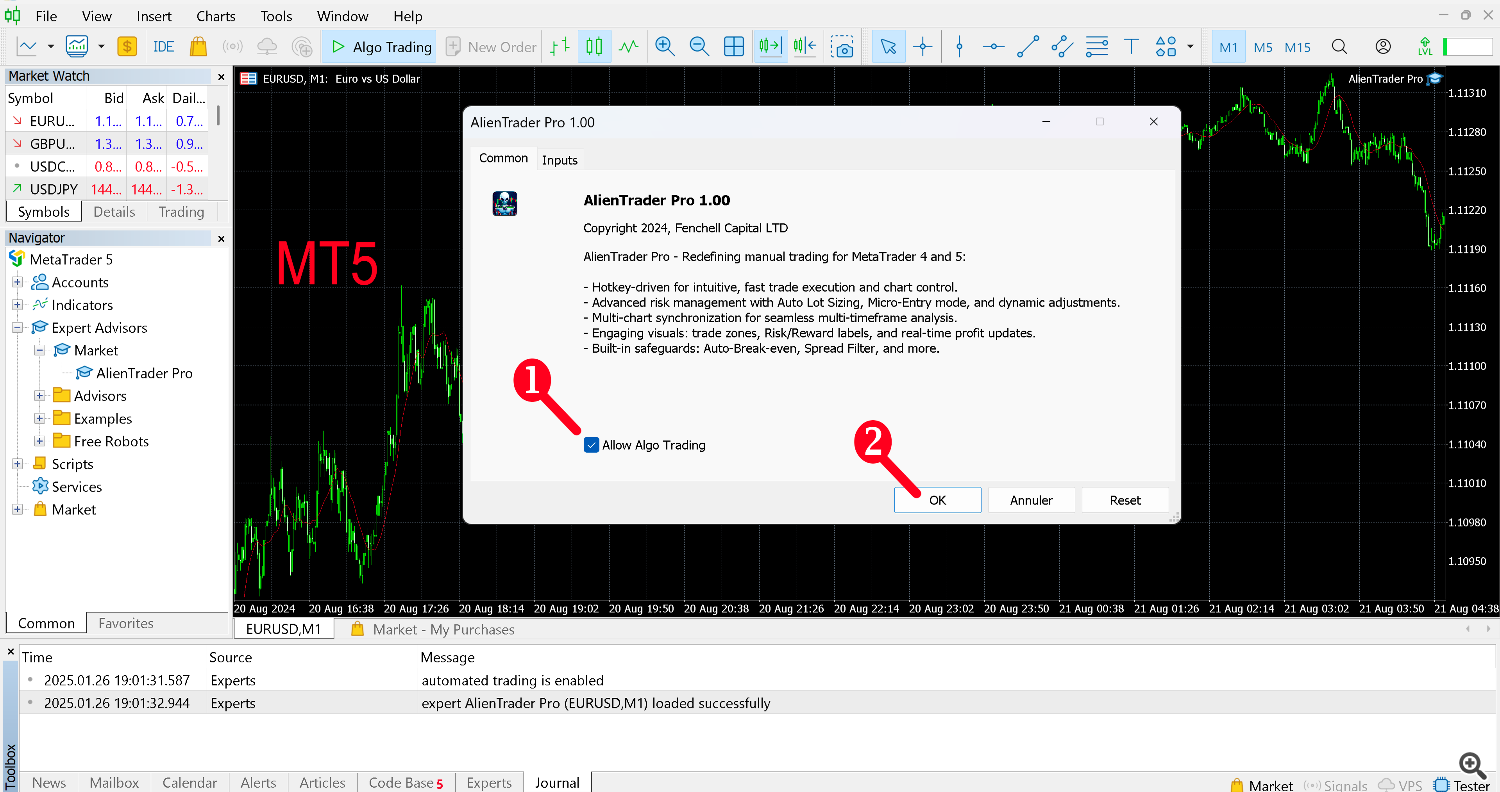Screen dimensions: 1500x792
Task: Switch to the Inputs tab in dialog
Action: click(560, 160)
